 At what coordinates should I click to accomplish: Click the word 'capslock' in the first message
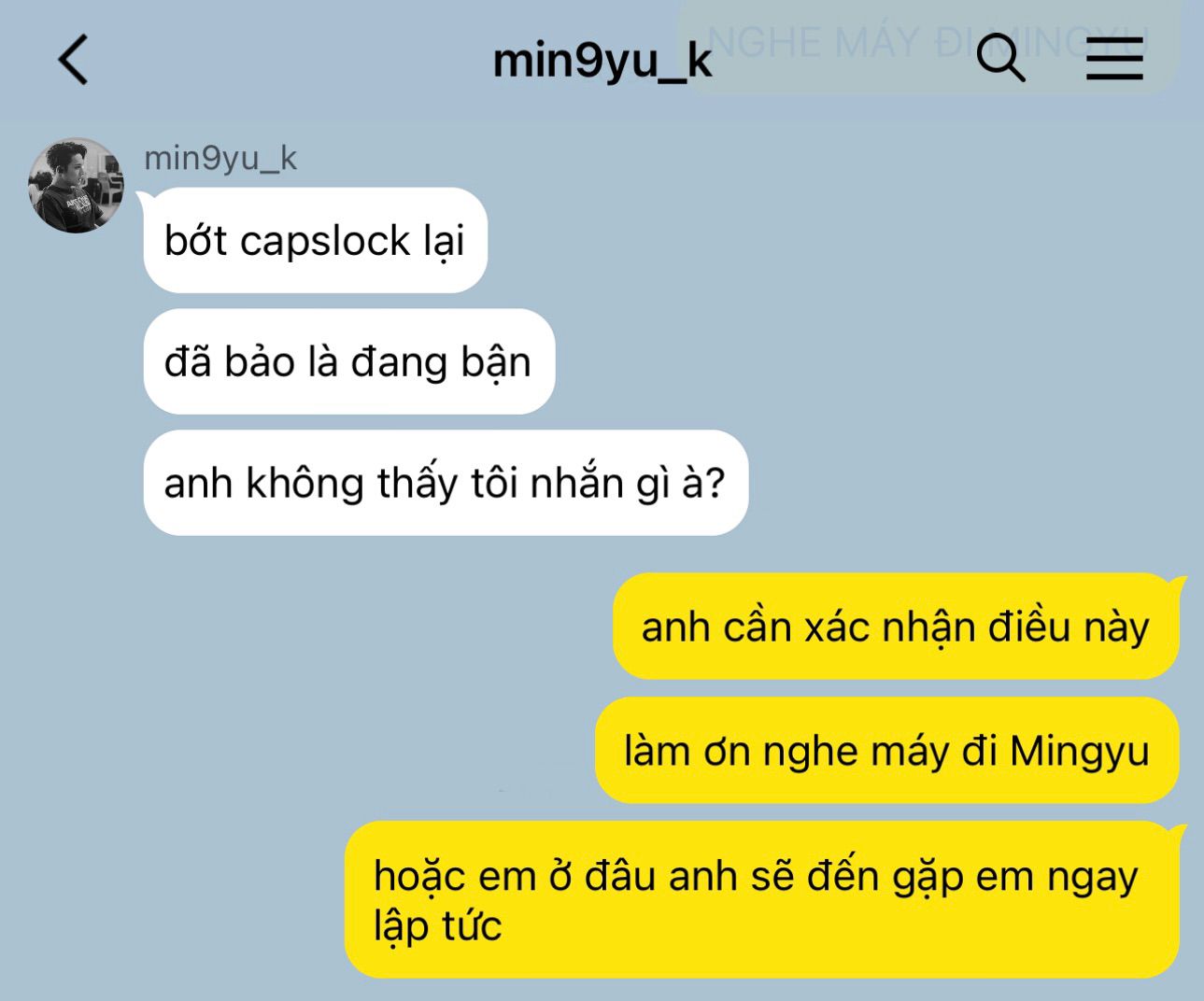(326, 241)
